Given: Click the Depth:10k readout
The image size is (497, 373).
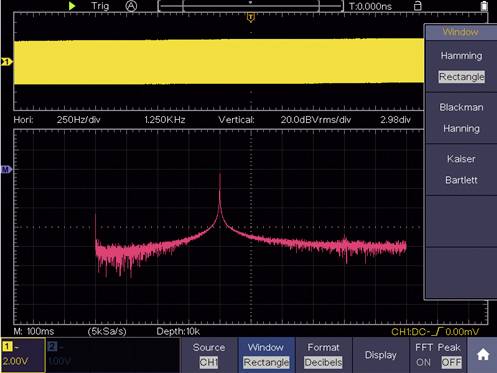Looking at the screenshot, I should point(178,331).
